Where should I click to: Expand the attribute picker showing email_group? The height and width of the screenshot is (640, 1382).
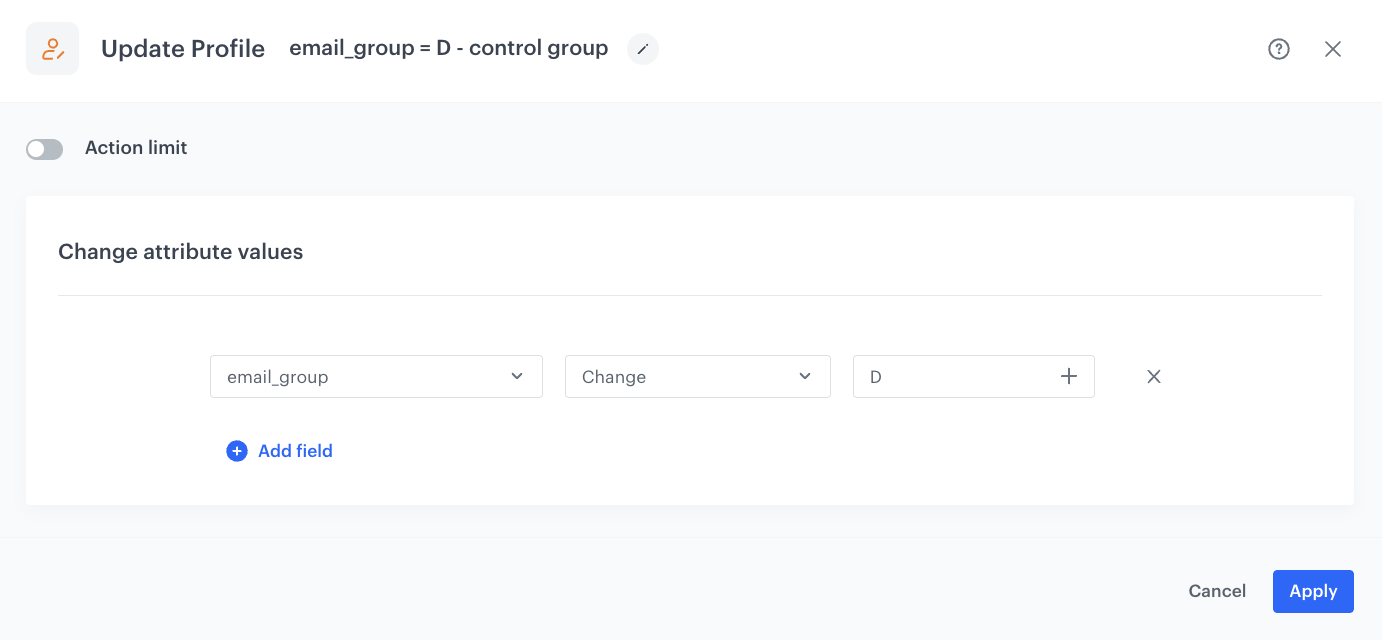376,376
